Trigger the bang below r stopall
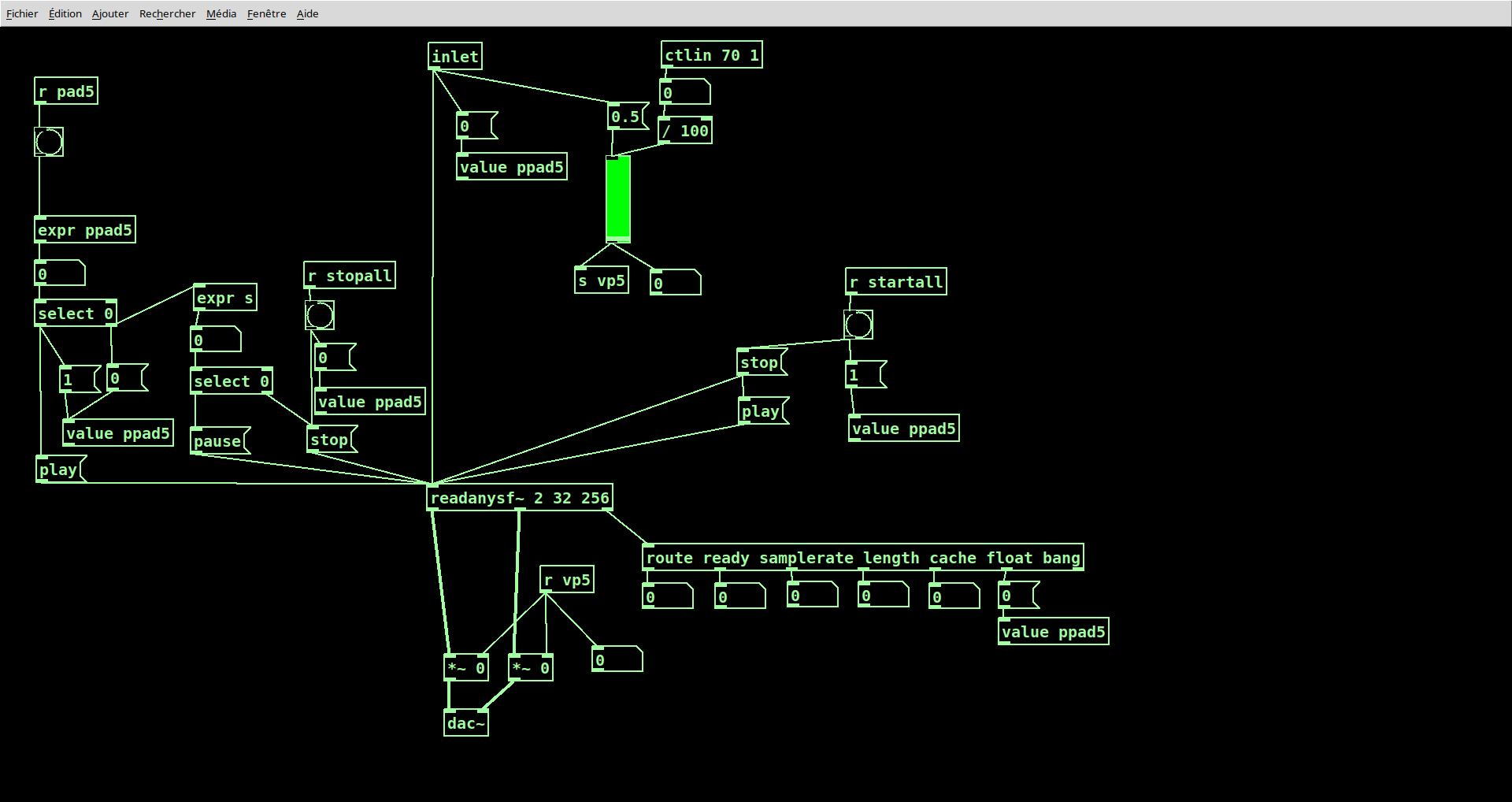 320,315
